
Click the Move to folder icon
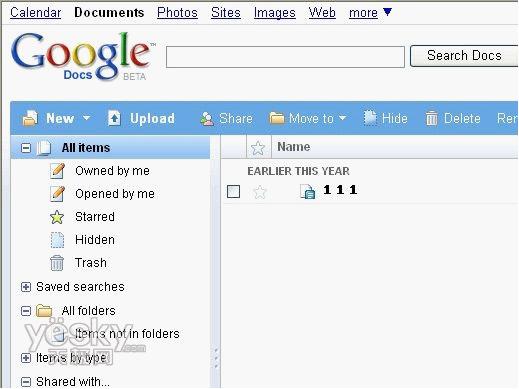pos(277,118)
